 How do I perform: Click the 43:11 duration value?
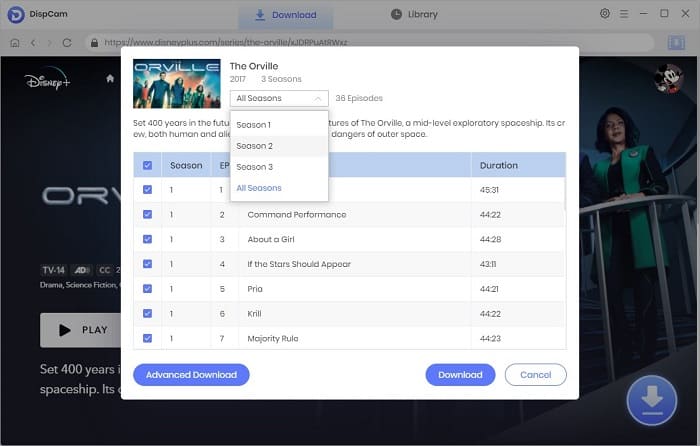[488, 264]
